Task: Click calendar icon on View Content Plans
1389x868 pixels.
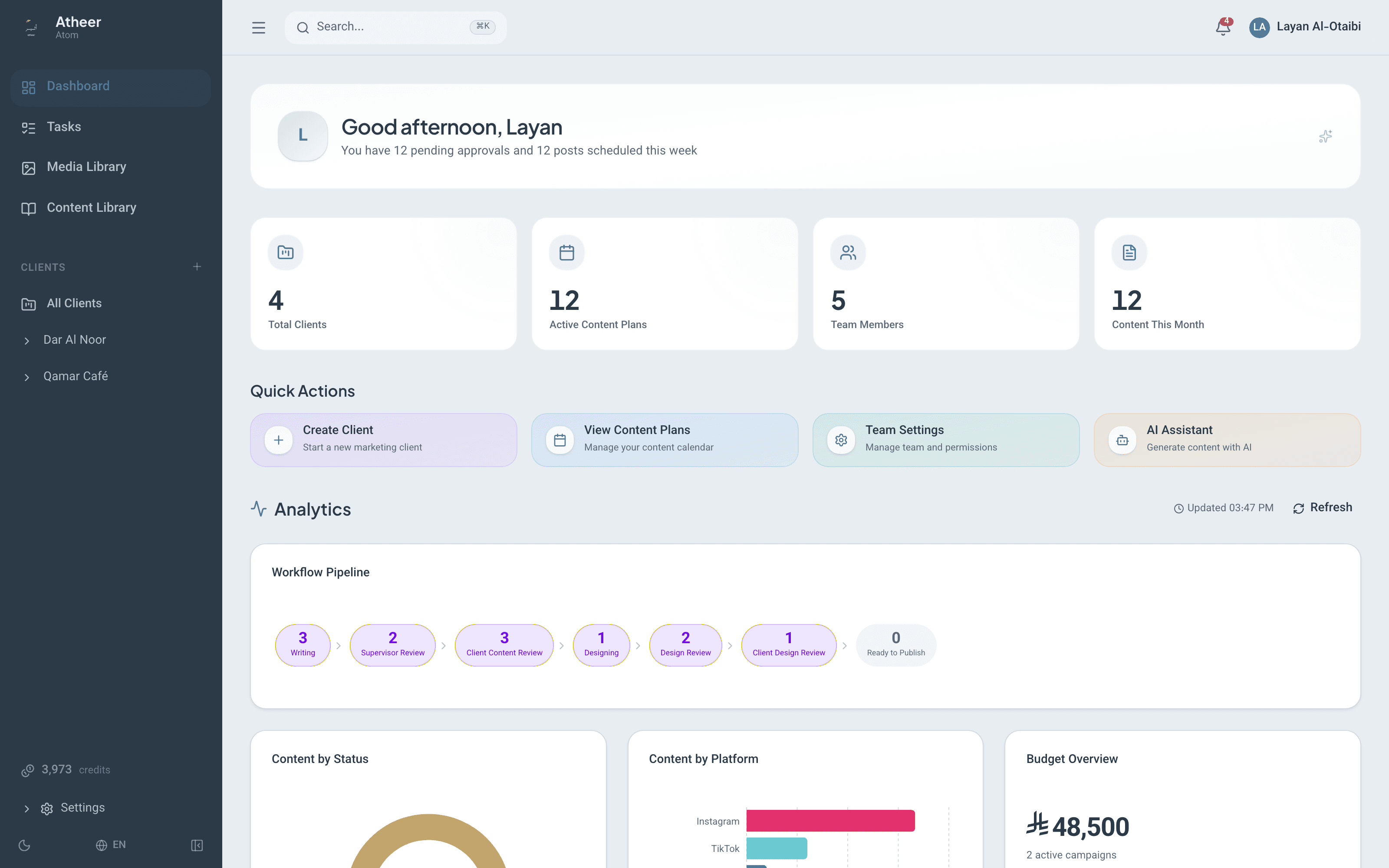Action: click(560, 441)
